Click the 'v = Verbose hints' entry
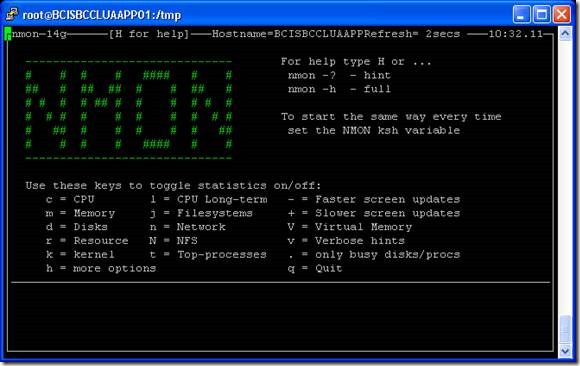 [346, 241]
